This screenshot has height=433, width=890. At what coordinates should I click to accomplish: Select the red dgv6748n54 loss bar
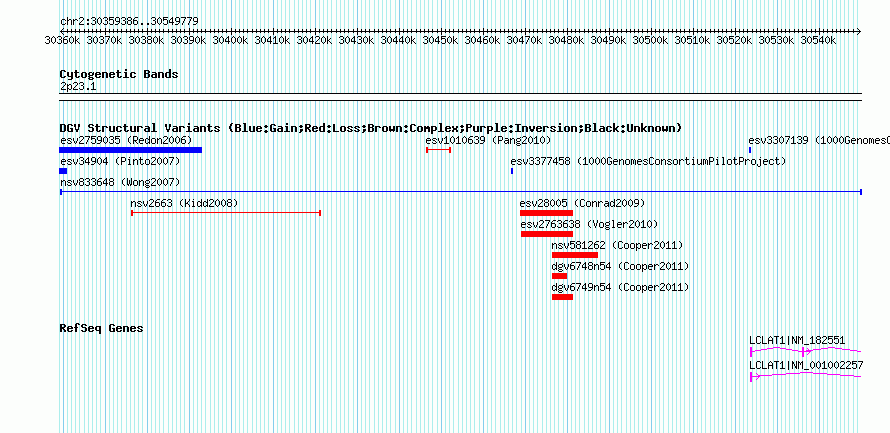pyautogui.click(x=560, y=276)
